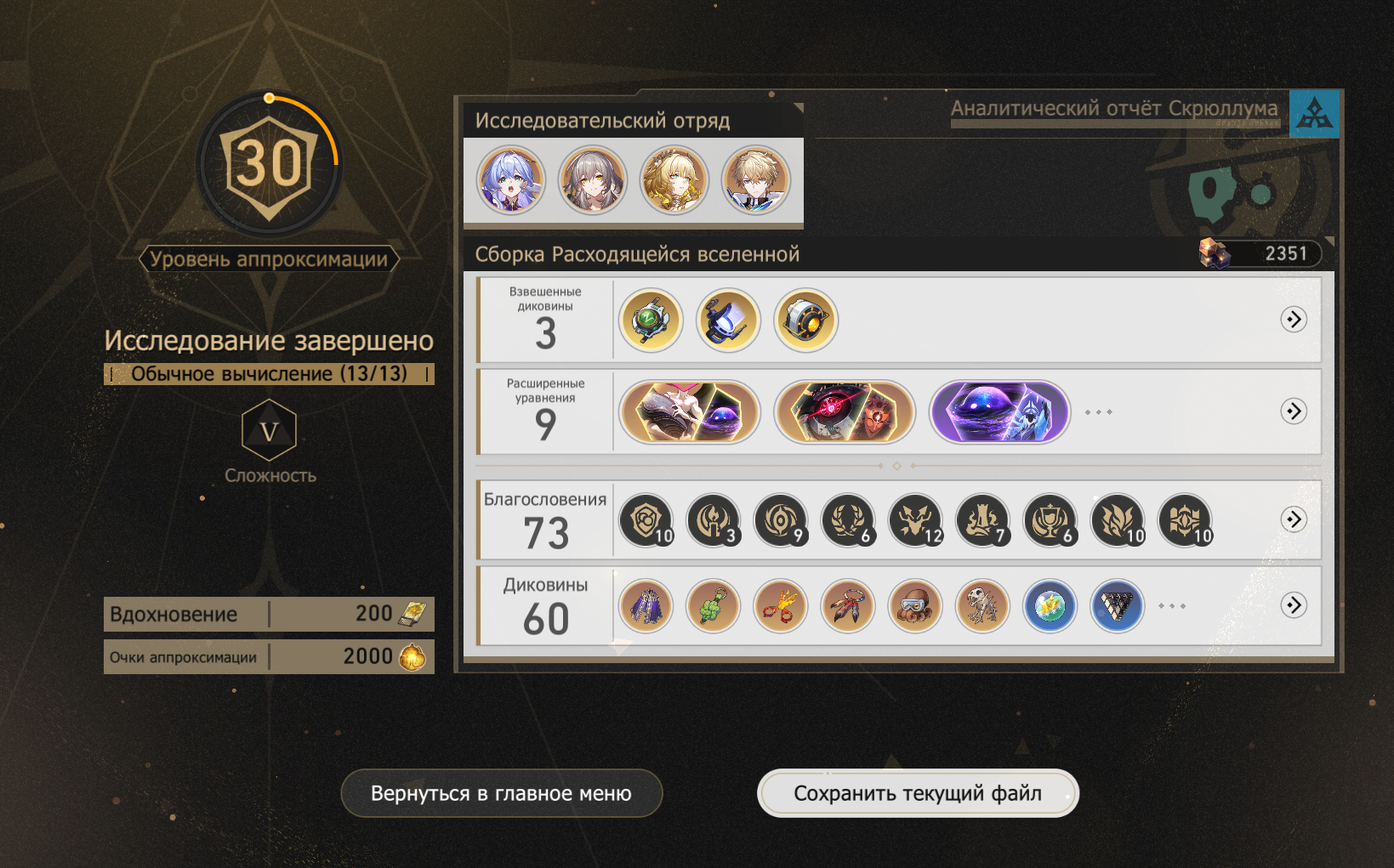Click the level 30 approximation progress ring

pos(270,164)
